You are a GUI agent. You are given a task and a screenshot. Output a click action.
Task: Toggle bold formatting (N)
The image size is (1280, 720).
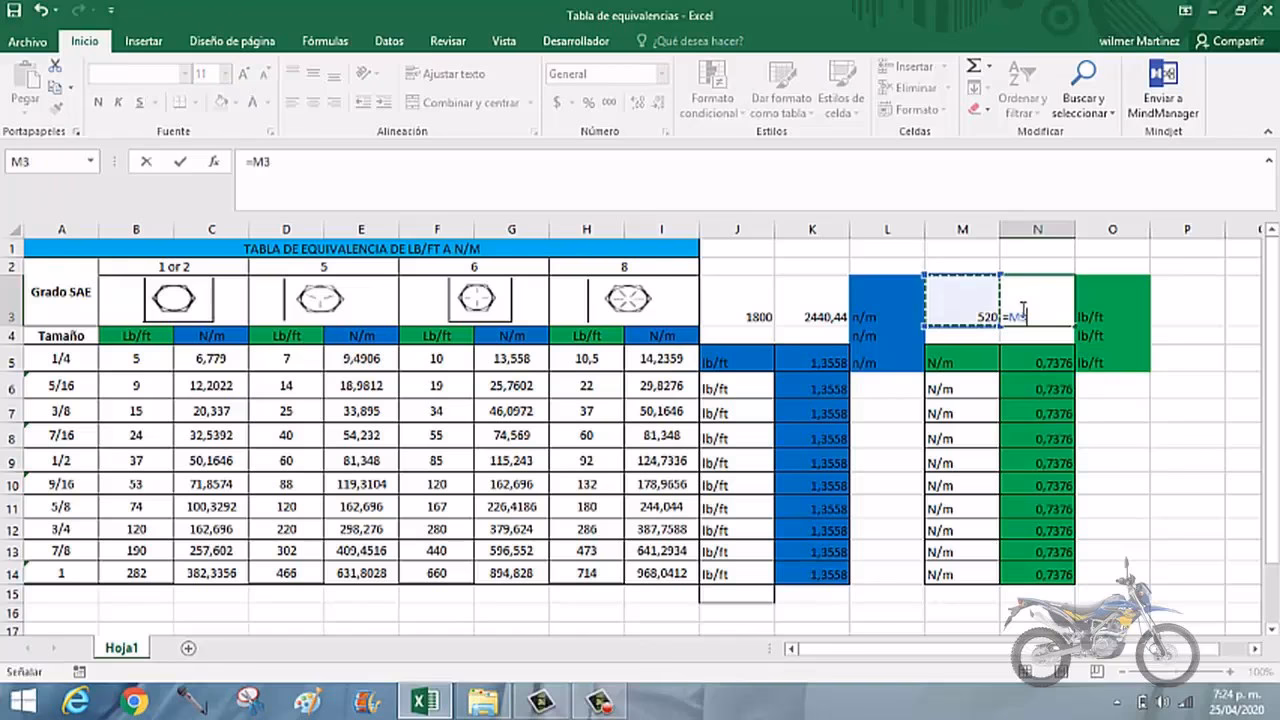[98, 102]
